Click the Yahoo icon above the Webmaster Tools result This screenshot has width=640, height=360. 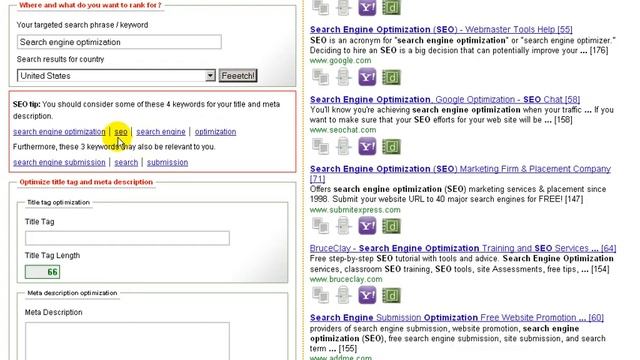367,8
